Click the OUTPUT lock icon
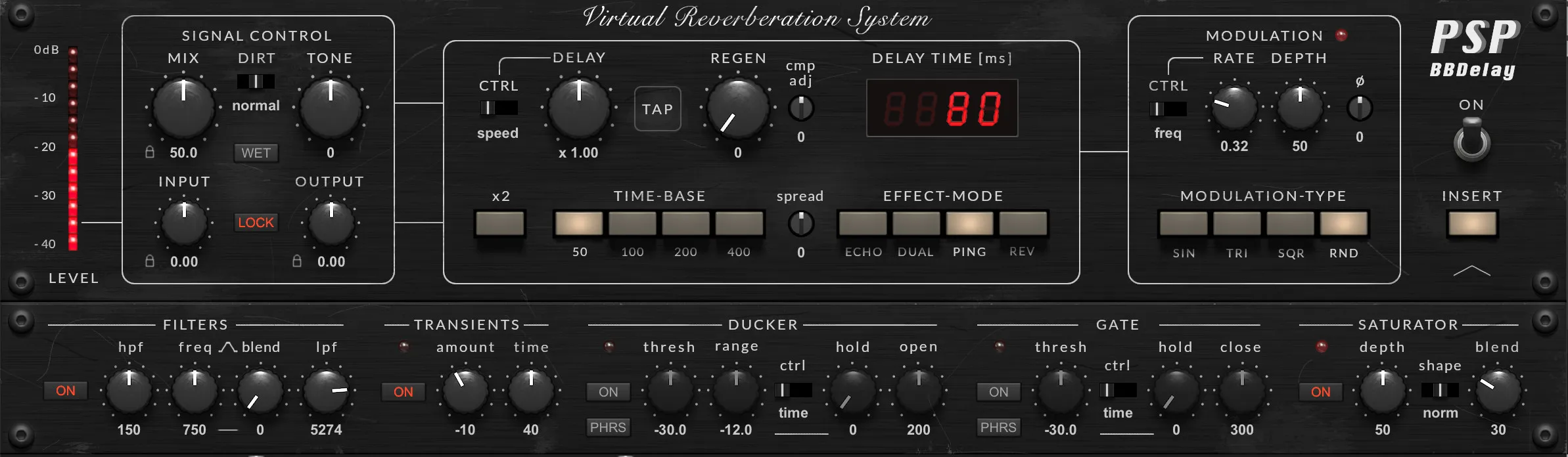 click(297, 261)
